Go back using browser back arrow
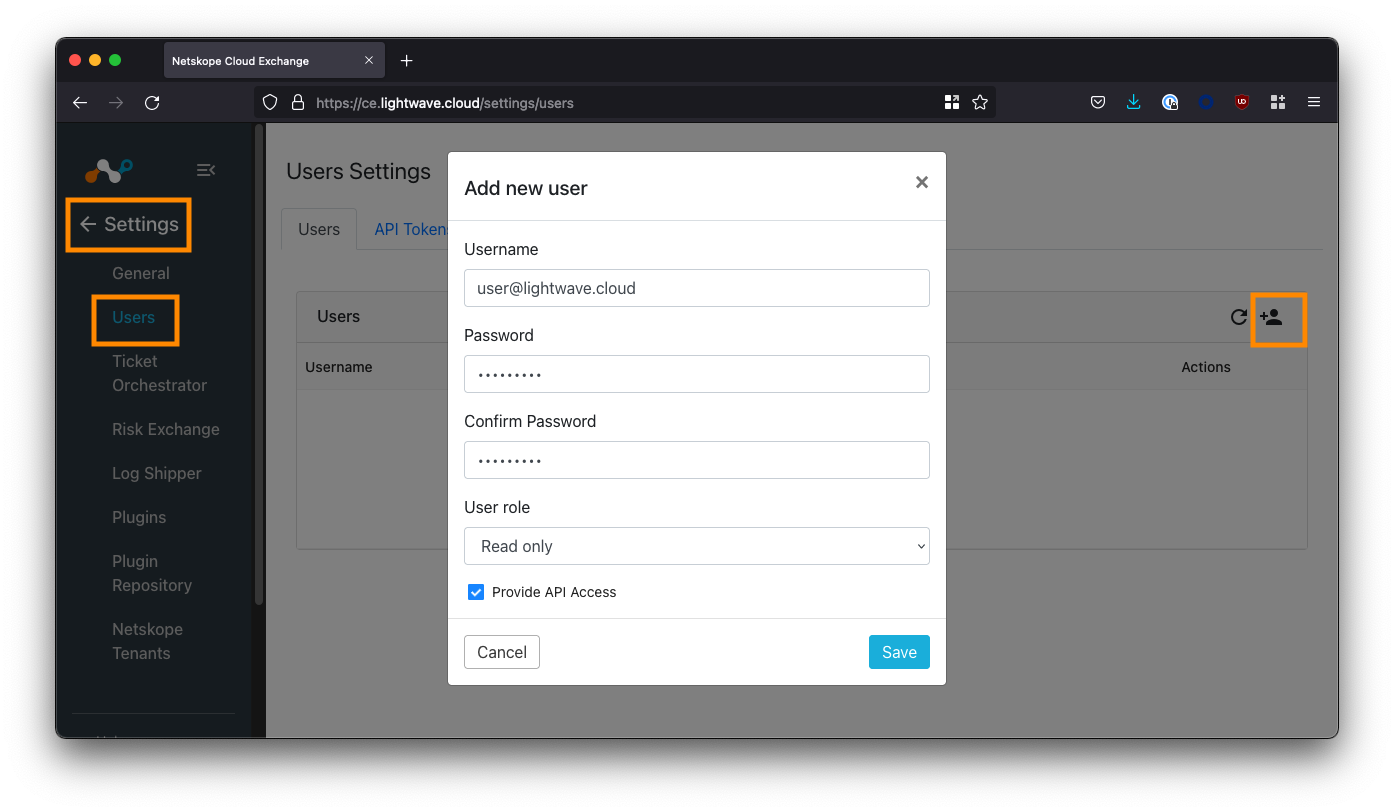 point(81,102)
